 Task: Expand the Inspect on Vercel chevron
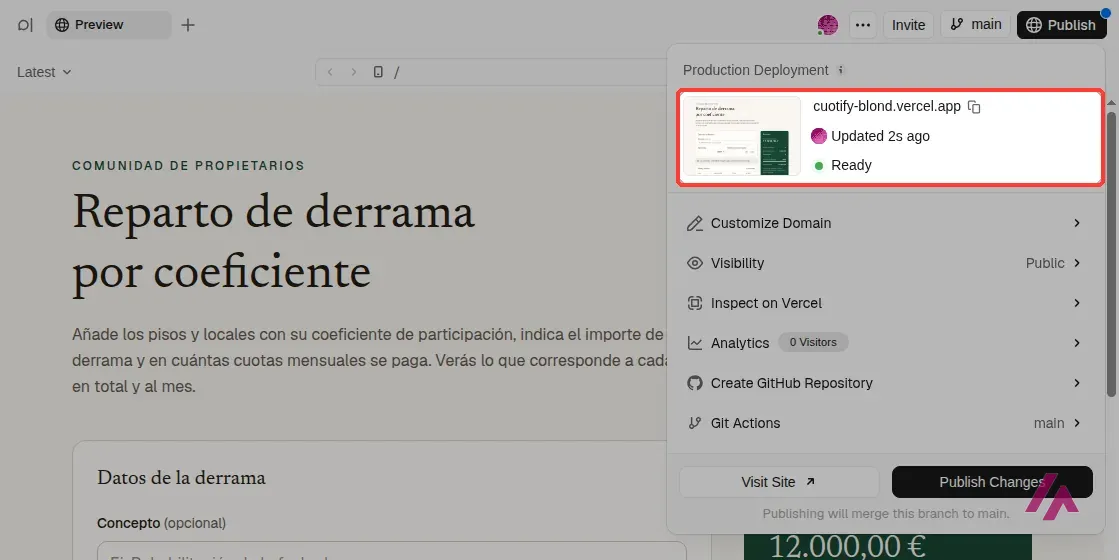pyautogui.click(x=1077, y=303)
